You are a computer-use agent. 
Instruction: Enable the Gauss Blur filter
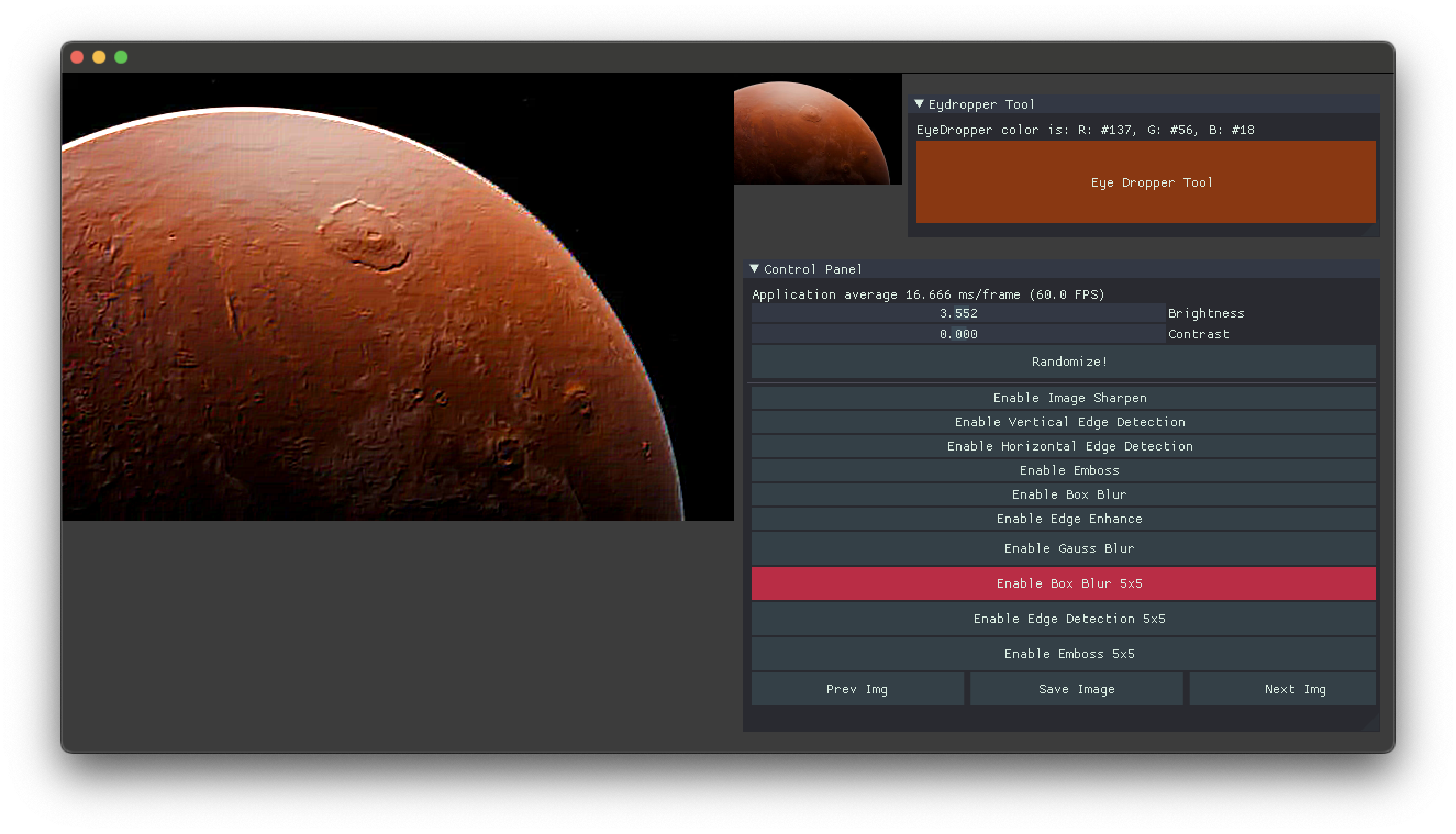[1063, 548]
